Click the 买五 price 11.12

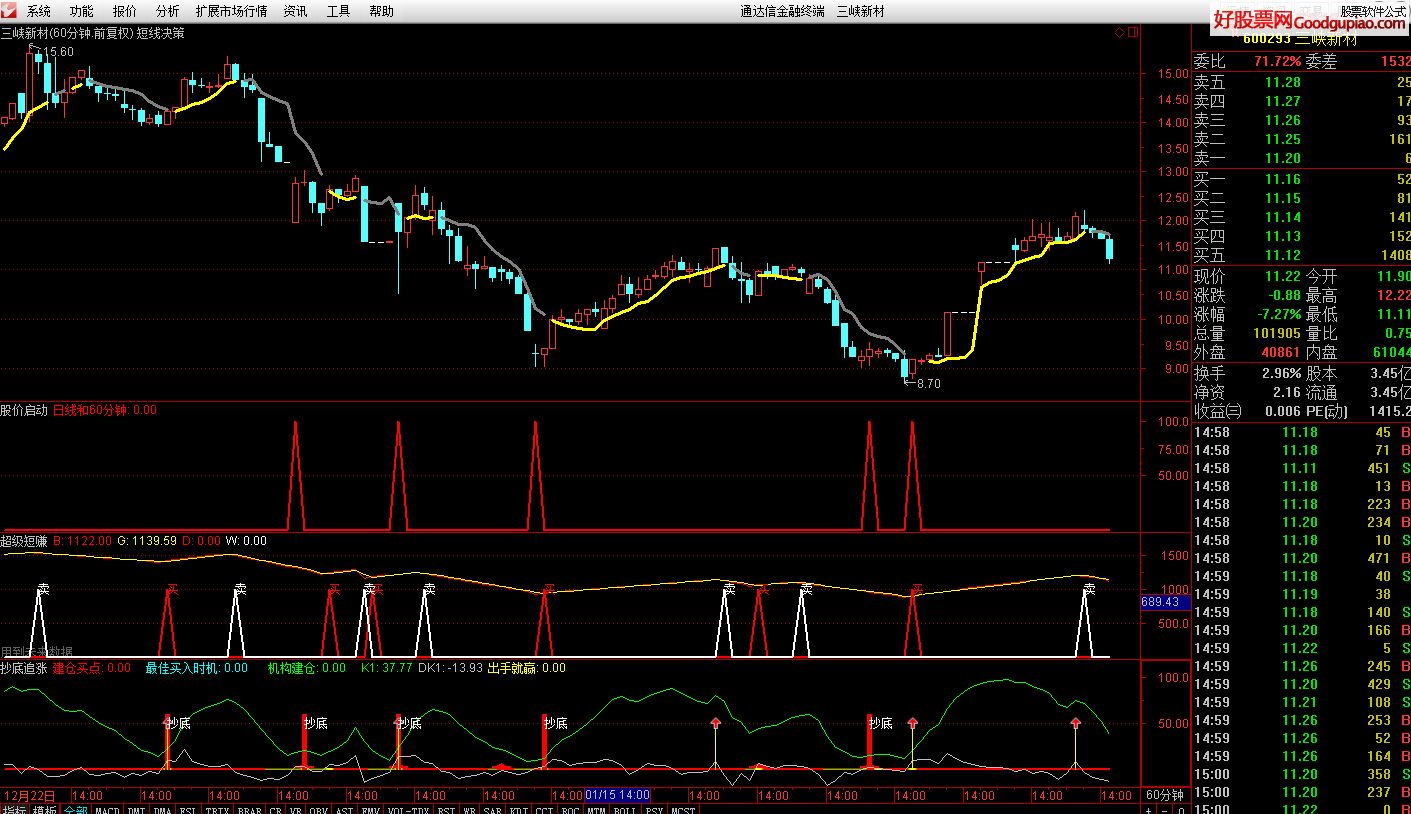pos(1283,255)
